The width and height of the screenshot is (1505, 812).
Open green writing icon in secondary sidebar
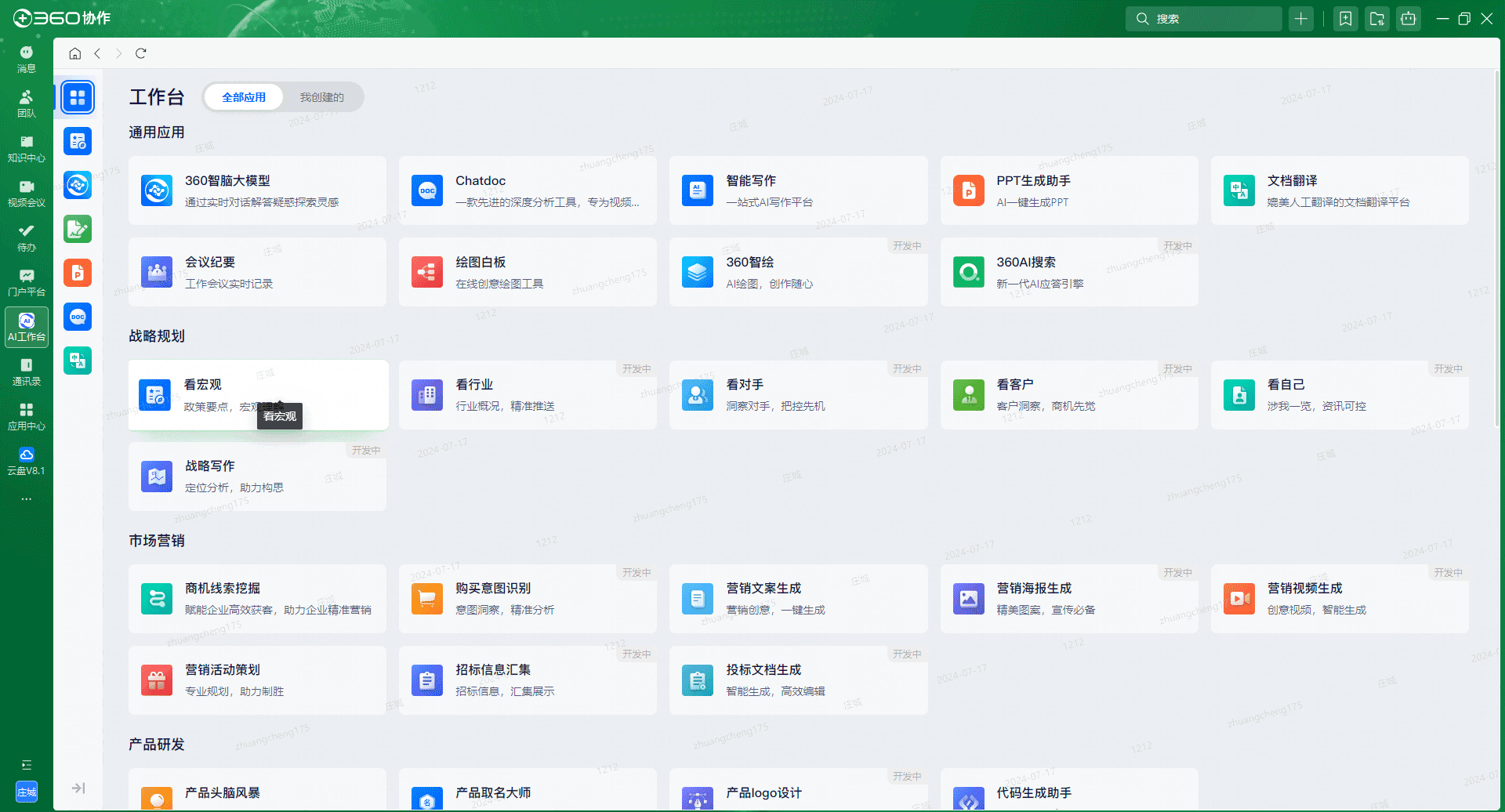coord(78,230)
